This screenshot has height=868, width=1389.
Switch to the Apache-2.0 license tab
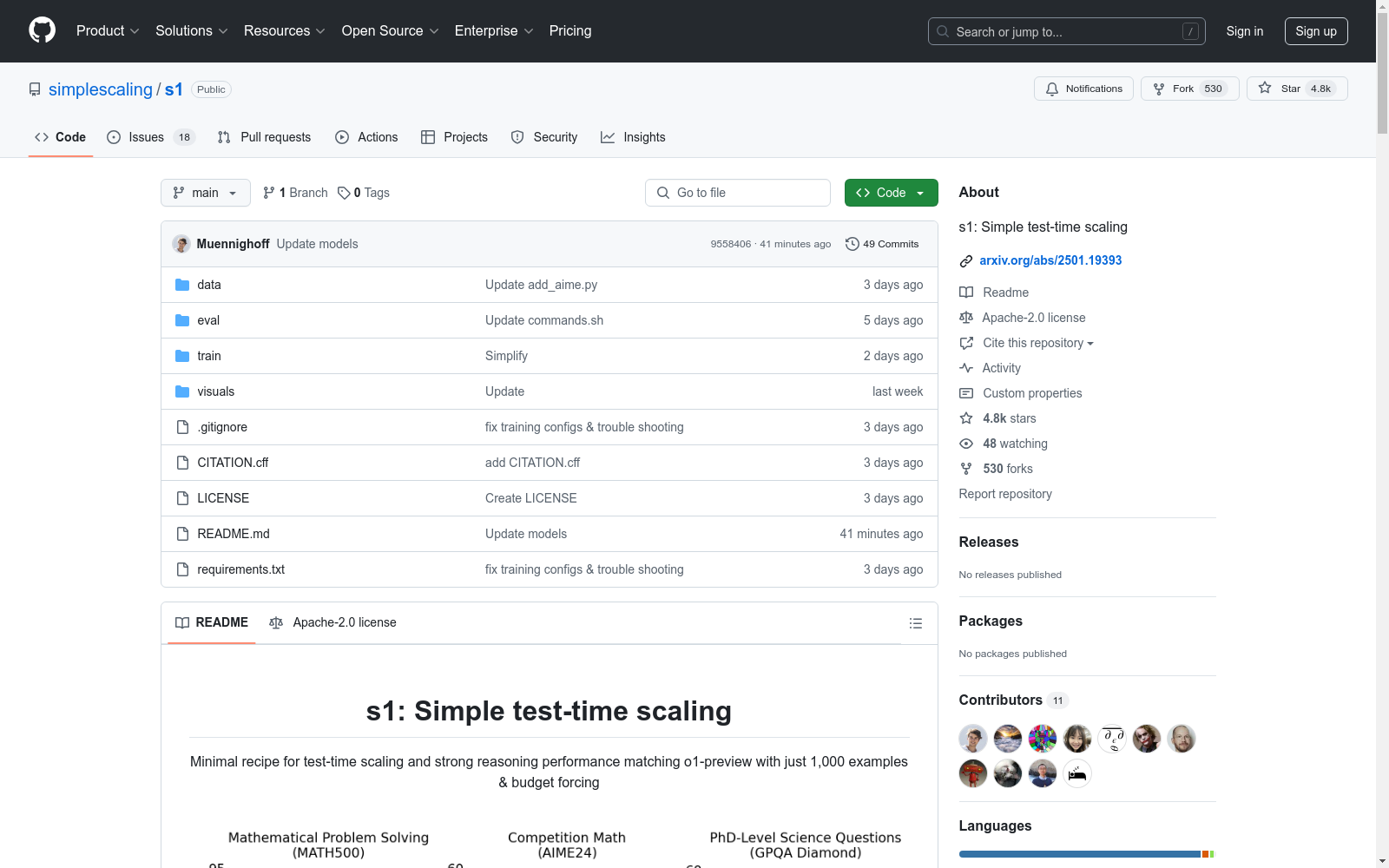click(x=333, y=622)
